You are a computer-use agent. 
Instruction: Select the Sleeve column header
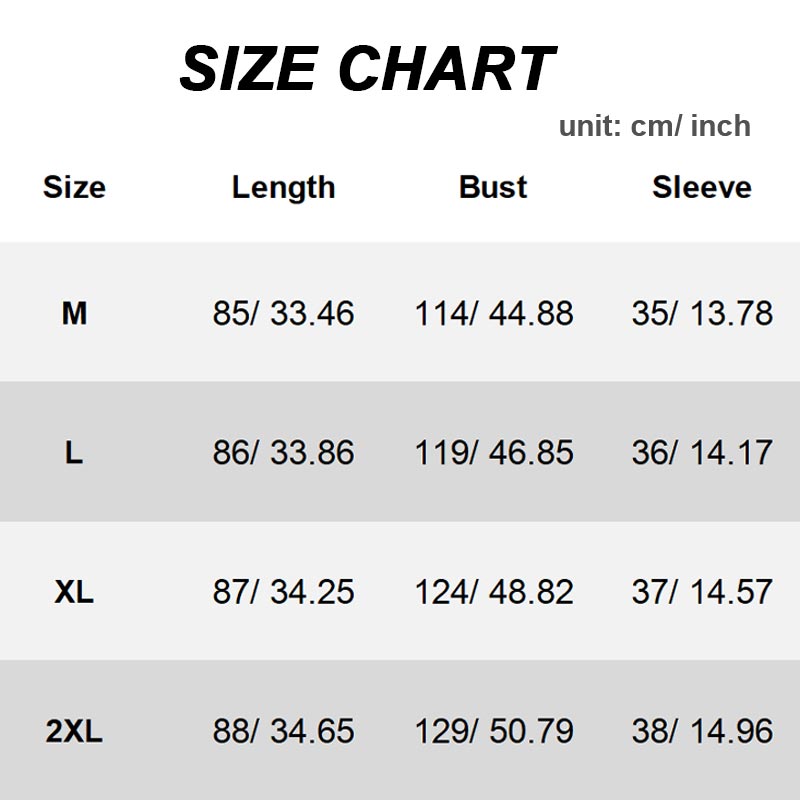coord(702,187)
